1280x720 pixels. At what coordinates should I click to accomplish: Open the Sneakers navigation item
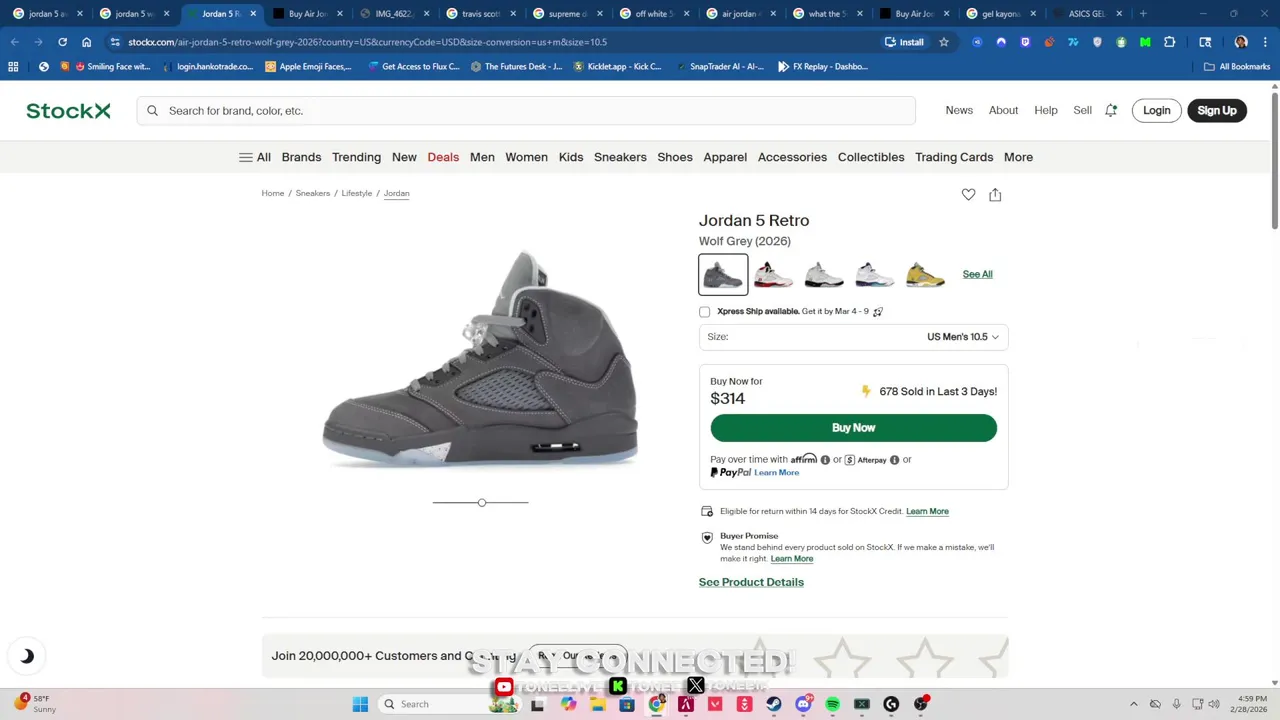click(x=620, y=157)
